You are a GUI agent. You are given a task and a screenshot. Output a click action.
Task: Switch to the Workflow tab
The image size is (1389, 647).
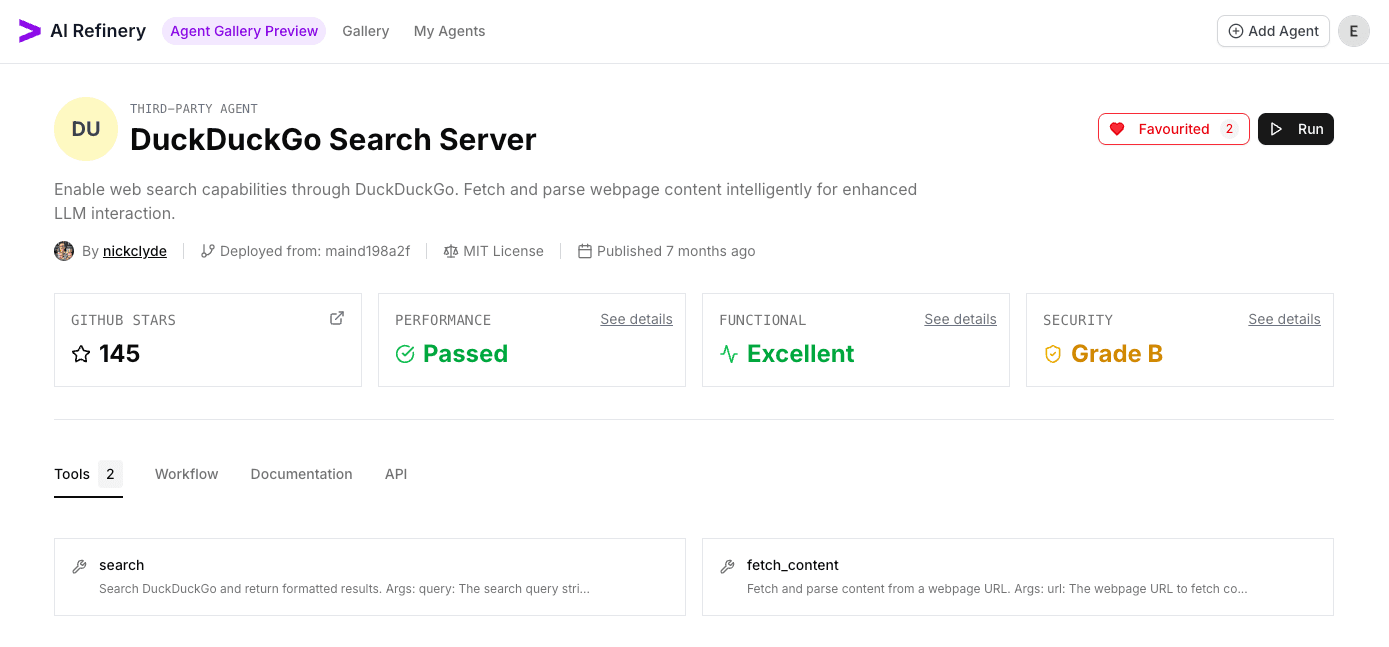pos(186,474)
